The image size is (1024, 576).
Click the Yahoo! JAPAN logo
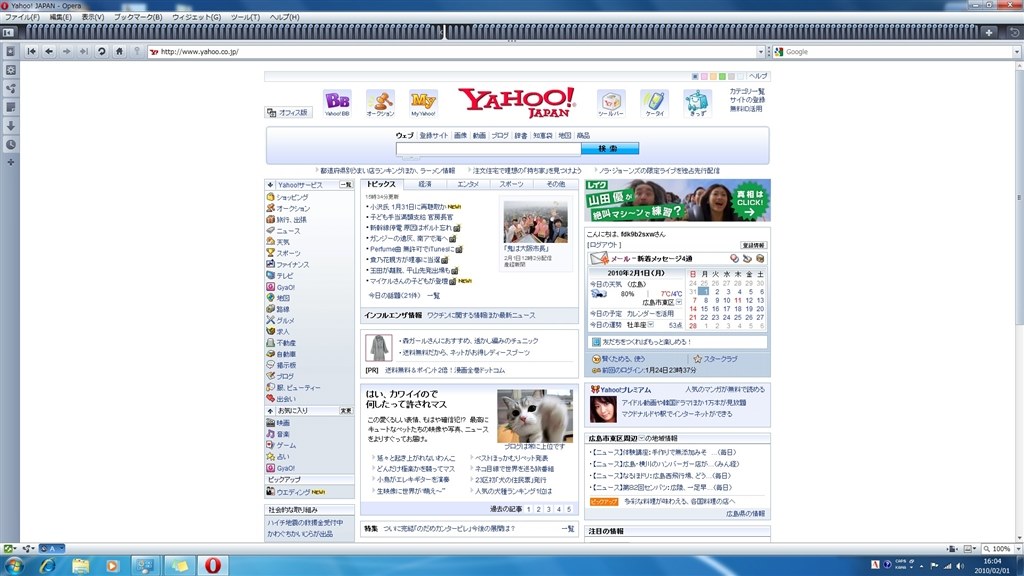[517, 103]
